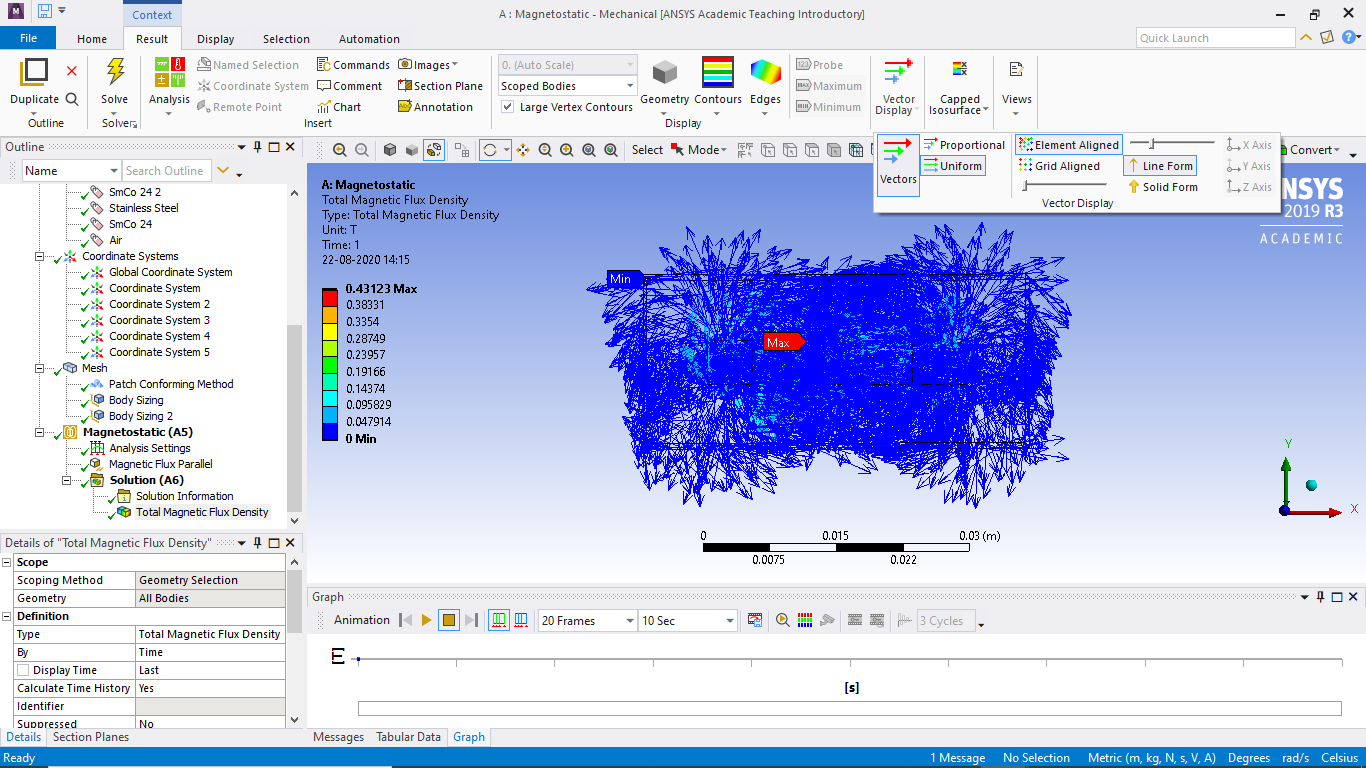Click the Solve lightning bolt icon
This screenshot has height=768, width=1366.
115,72
